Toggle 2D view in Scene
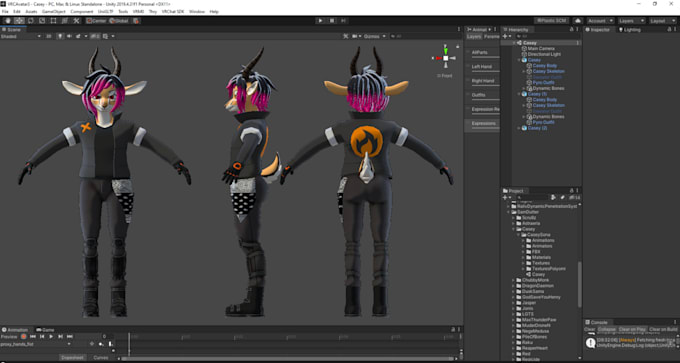The image size is (680, 363). click(49, 36)
